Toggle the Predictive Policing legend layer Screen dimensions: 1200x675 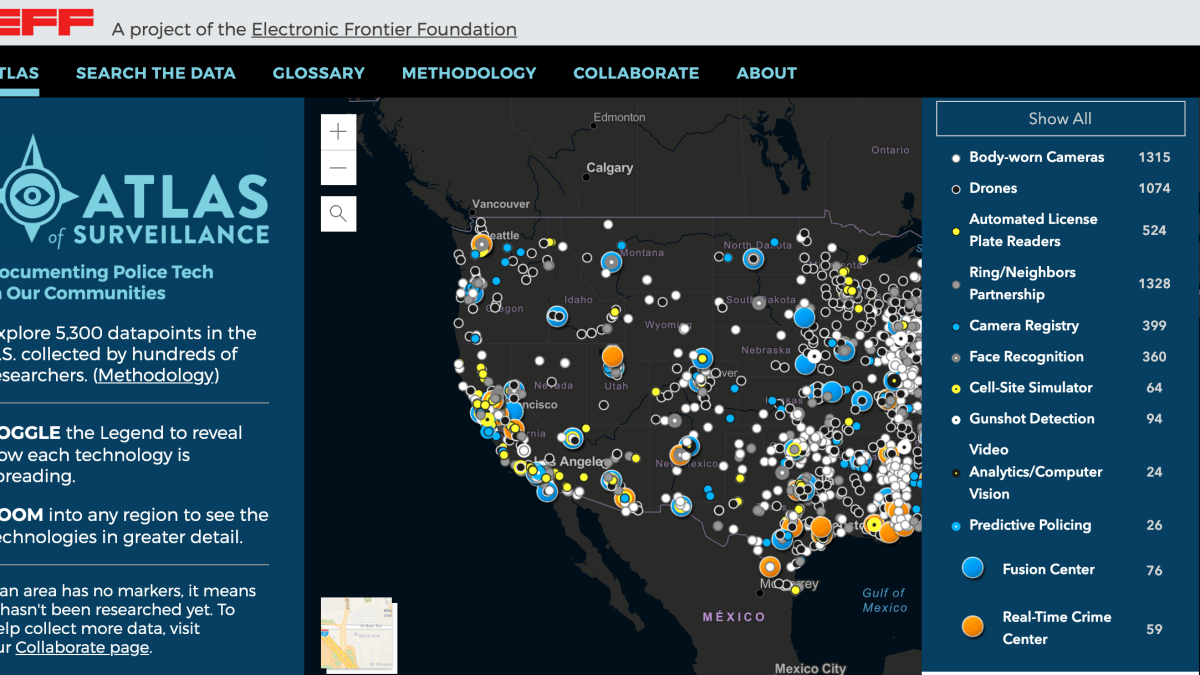point(1029,525)
